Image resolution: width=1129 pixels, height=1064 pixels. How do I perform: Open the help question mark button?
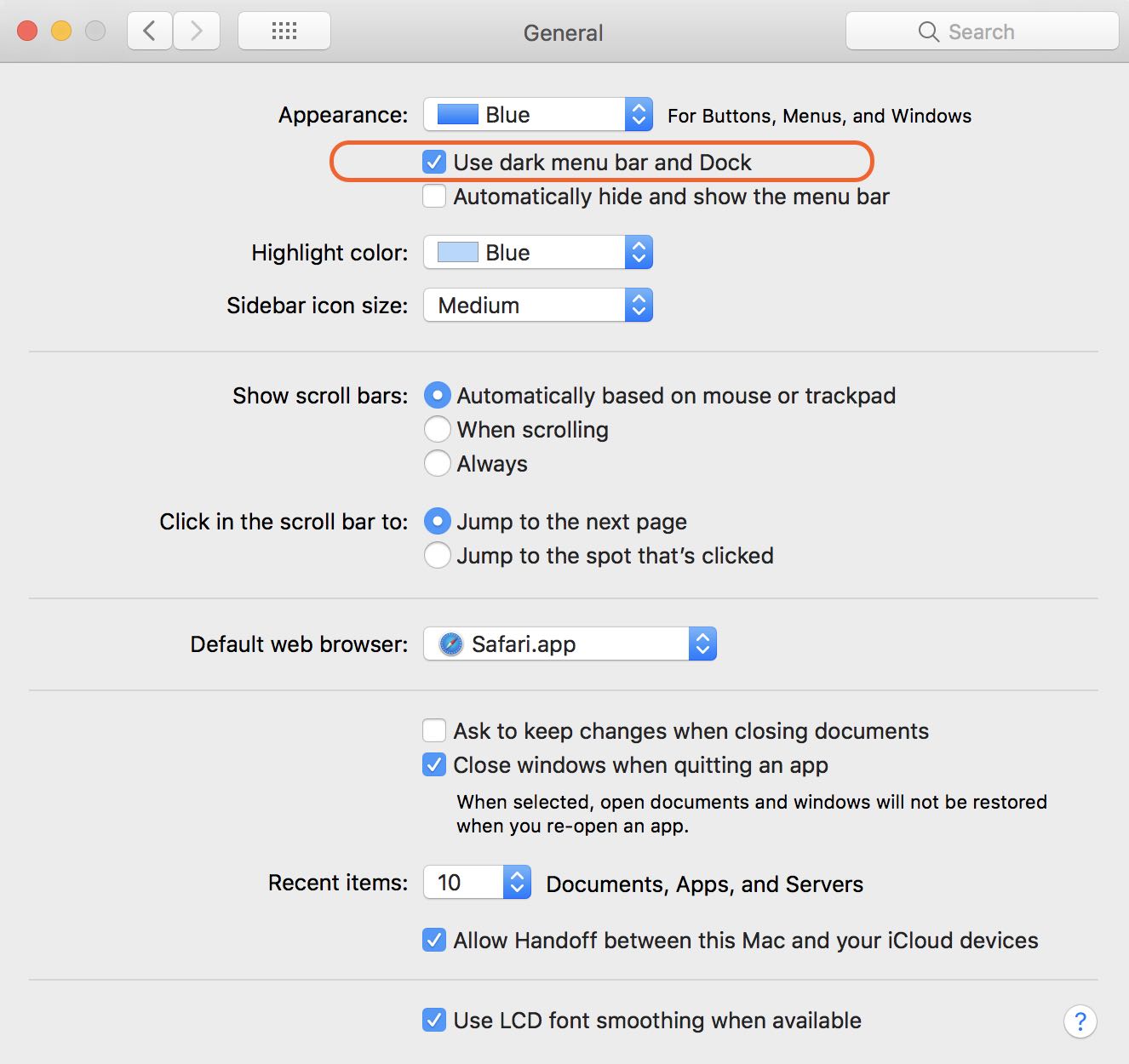click(x=1080, y=1021)
